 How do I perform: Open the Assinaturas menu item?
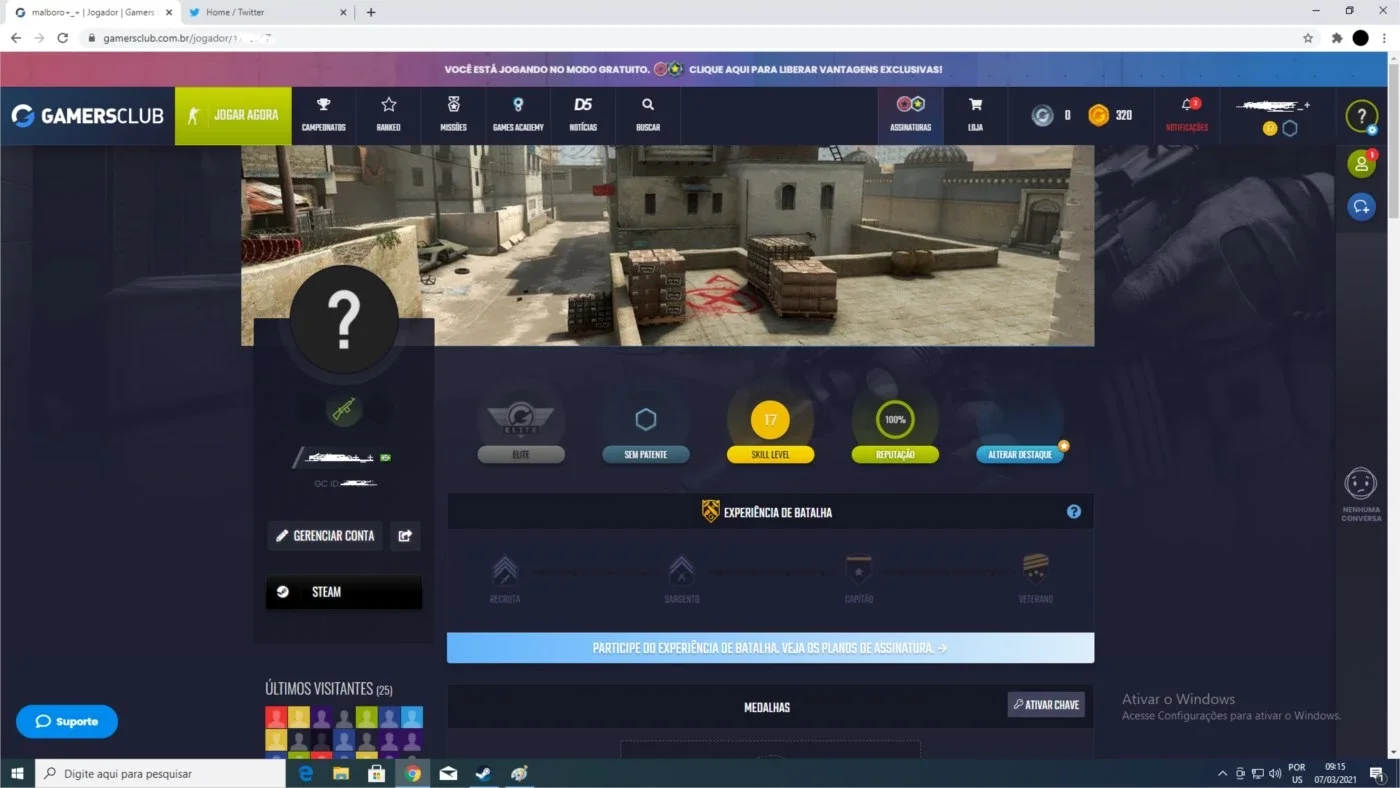click(x=911, y=115)
